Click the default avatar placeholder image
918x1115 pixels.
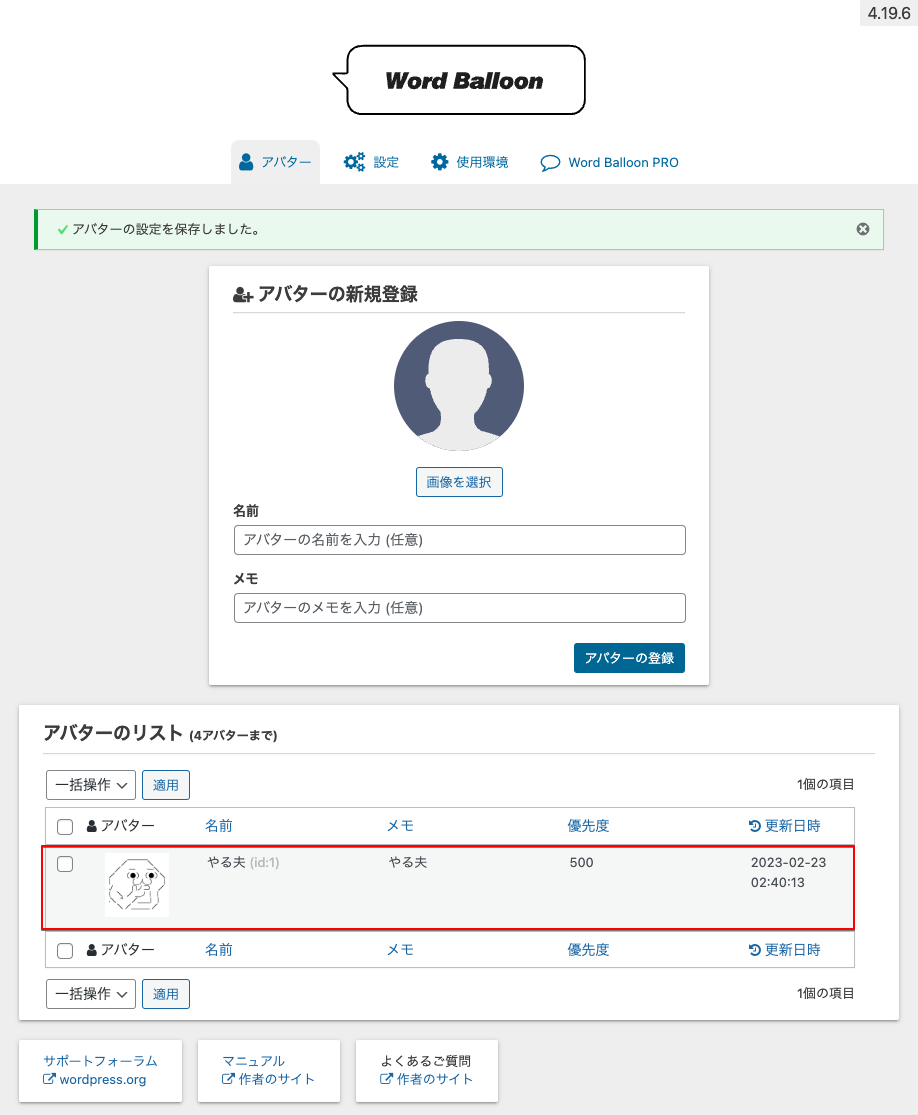click(x=459, y=385)
